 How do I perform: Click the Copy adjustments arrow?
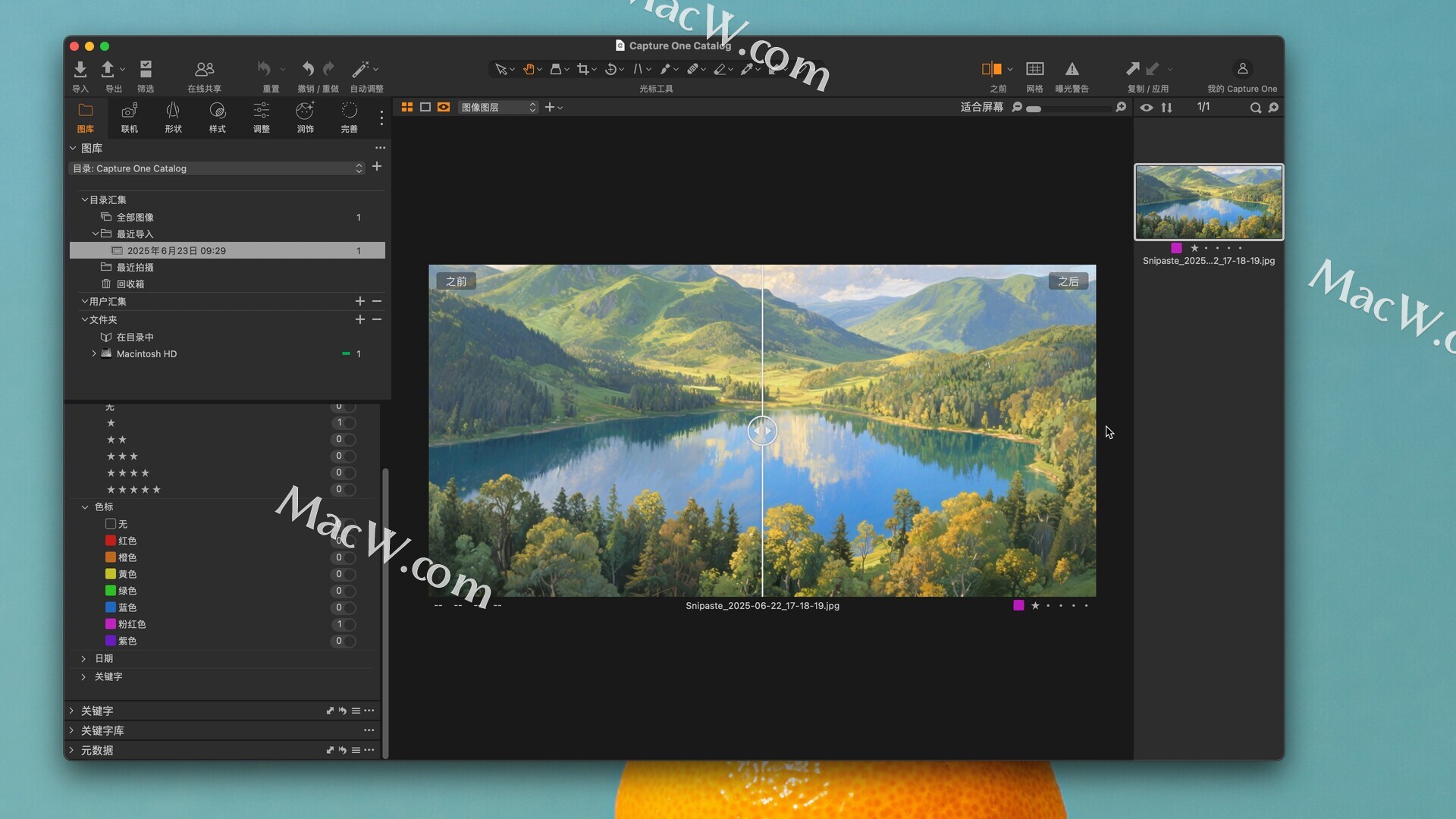click(1132, 69)
